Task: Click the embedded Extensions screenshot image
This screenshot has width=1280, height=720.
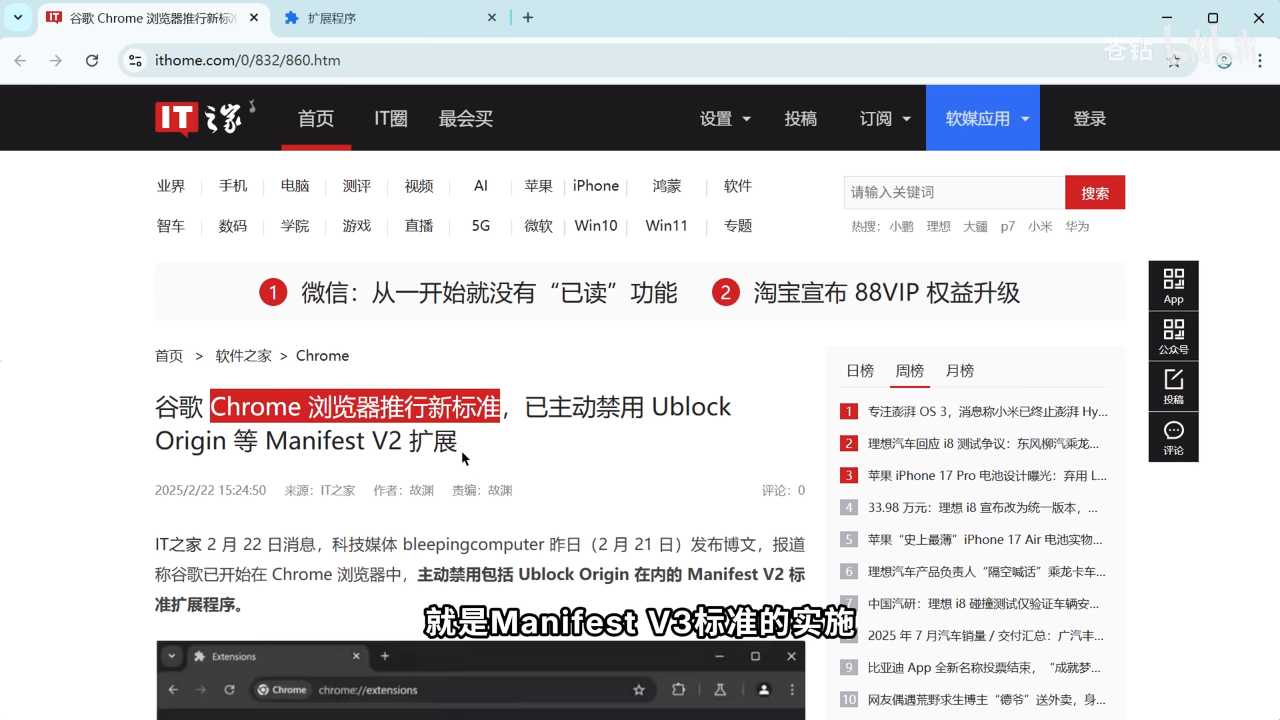Action: pos(481,680)
